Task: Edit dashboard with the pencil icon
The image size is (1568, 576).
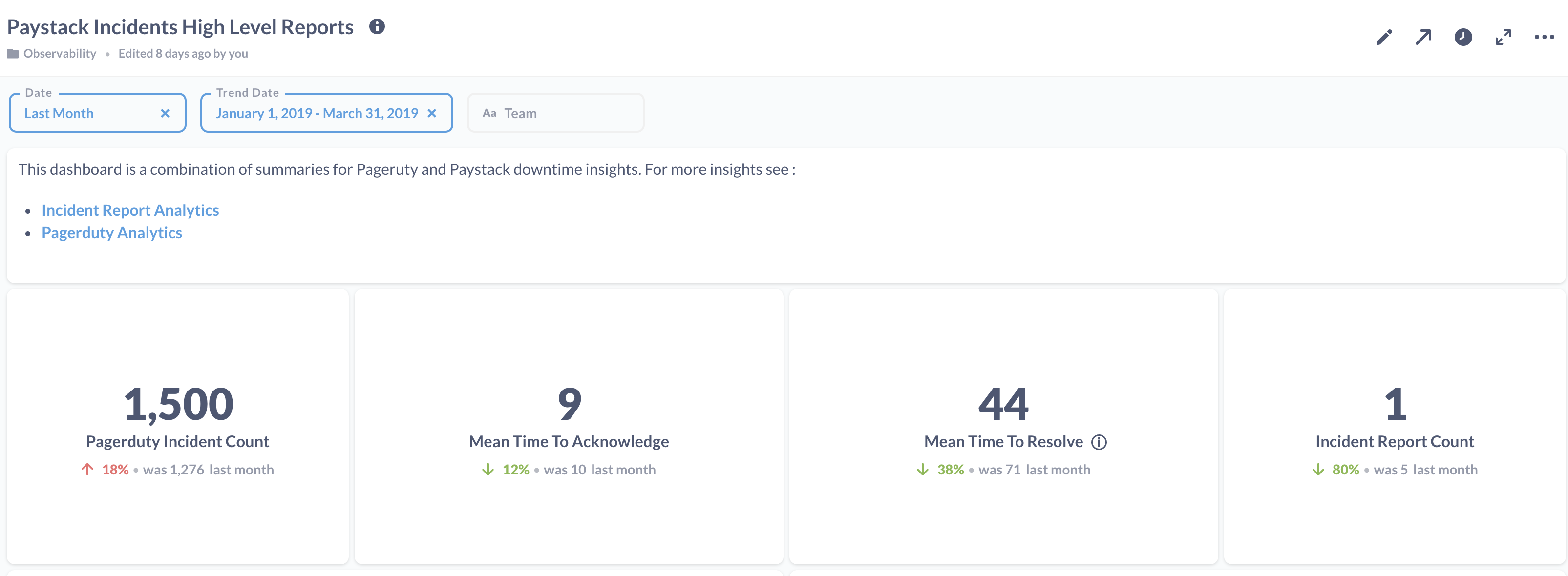Action: pyautogui.click(x=1384, y=37)
